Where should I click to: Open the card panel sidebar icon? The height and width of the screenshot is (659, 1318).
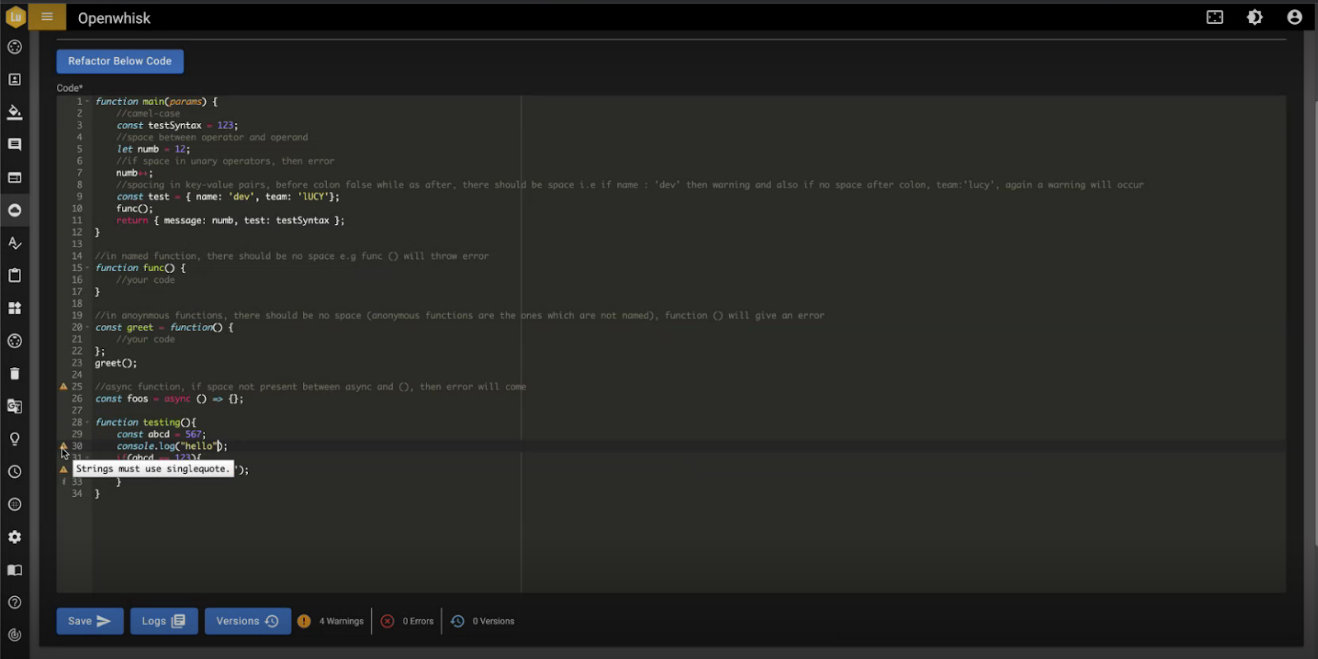[x=15, y=178]
